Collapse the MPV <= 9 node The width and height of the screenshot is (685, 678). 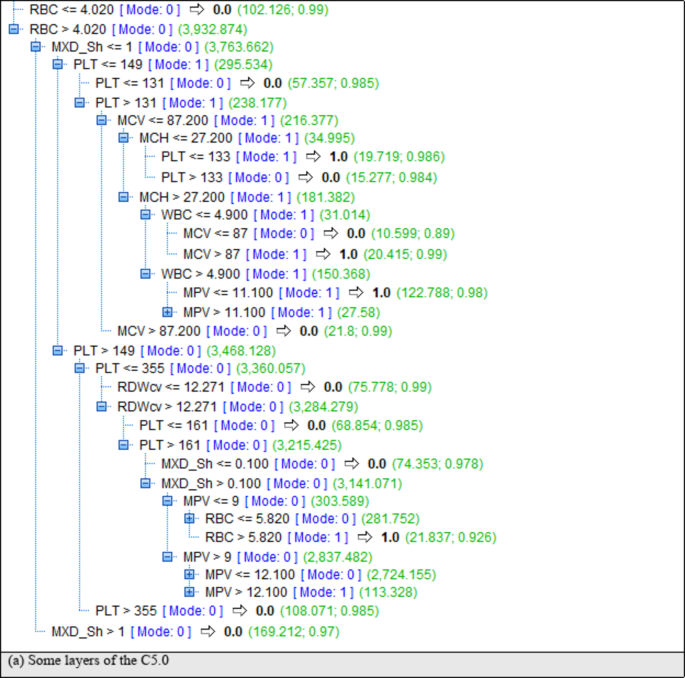168,500
